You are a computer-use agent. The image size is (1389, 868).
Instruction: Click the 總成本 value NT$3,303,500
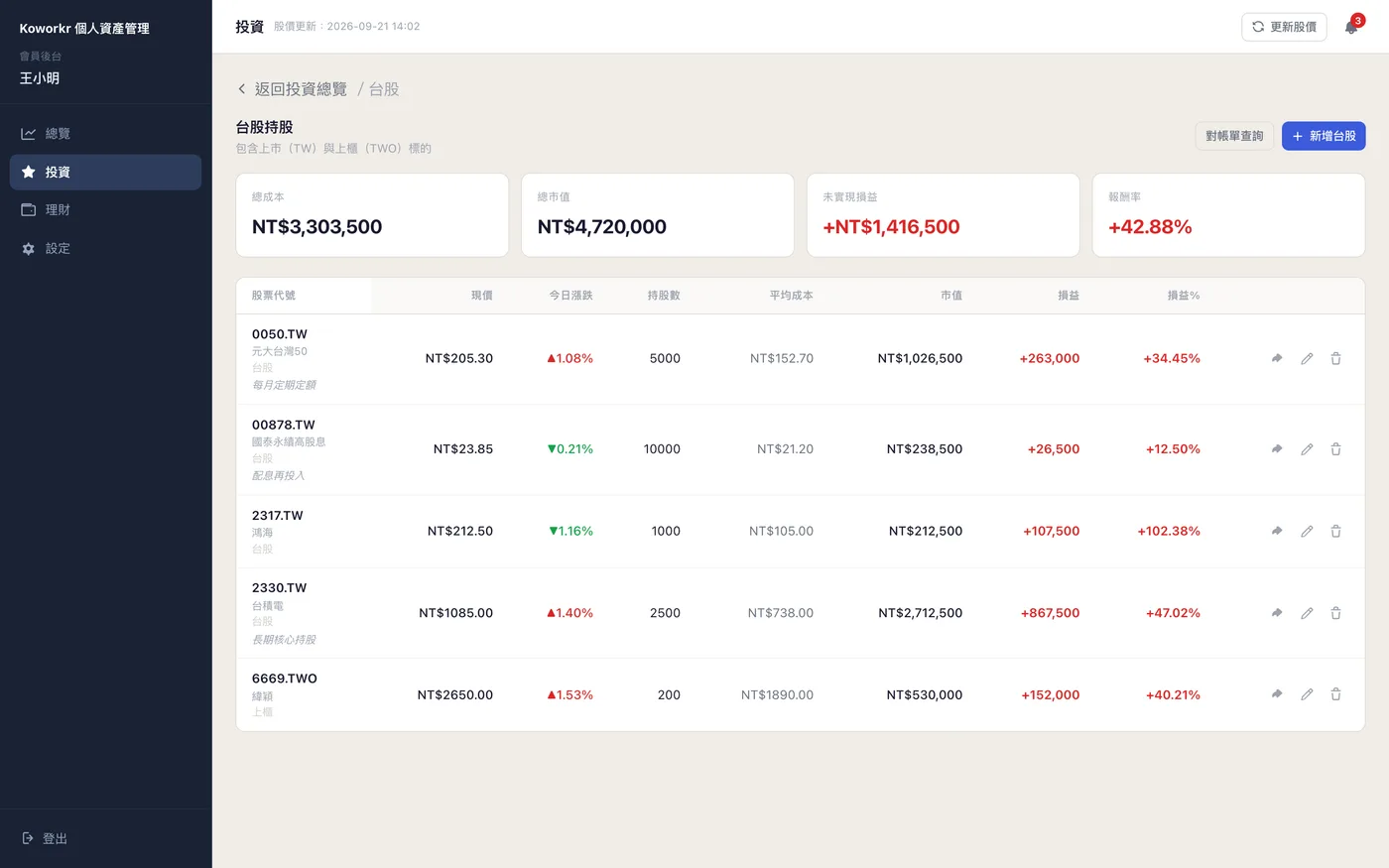(x=317, y=227)
